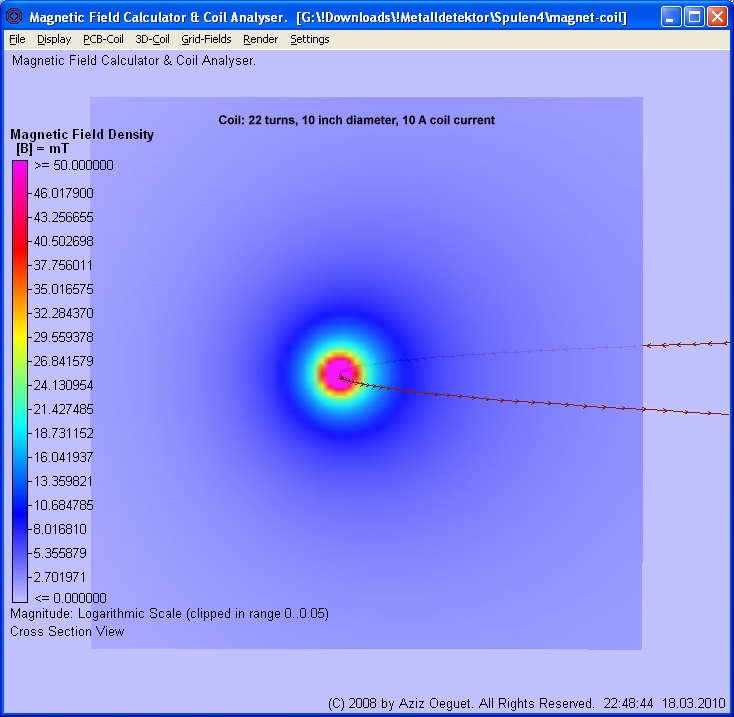Open the Render menu
Image resolution: width=734 pixels, height=717 pixels.
(x=260, y=39)
